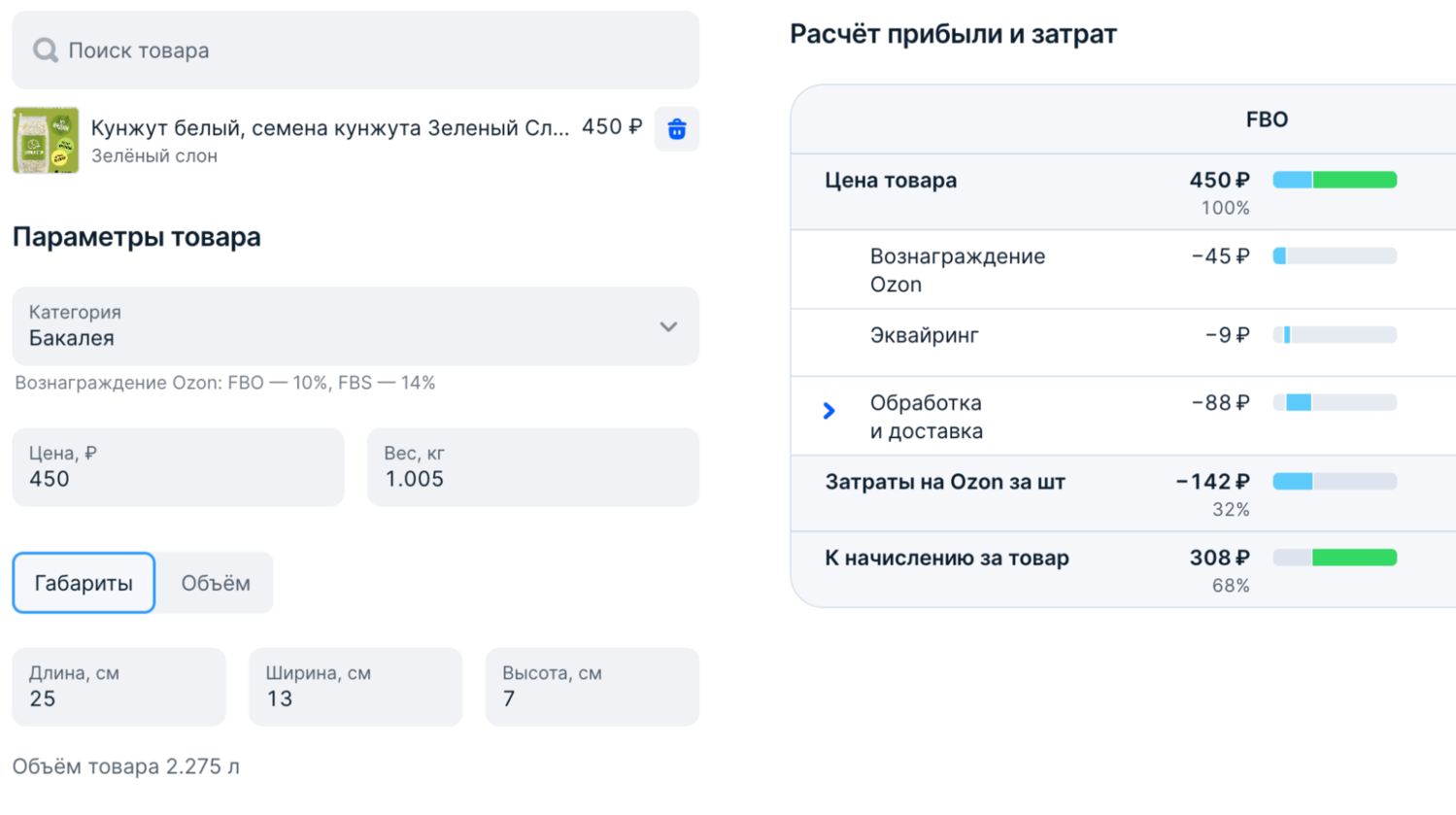1456x815 pixels.
Task: Edit the Вес, кг input field
Action: [532, 467]
